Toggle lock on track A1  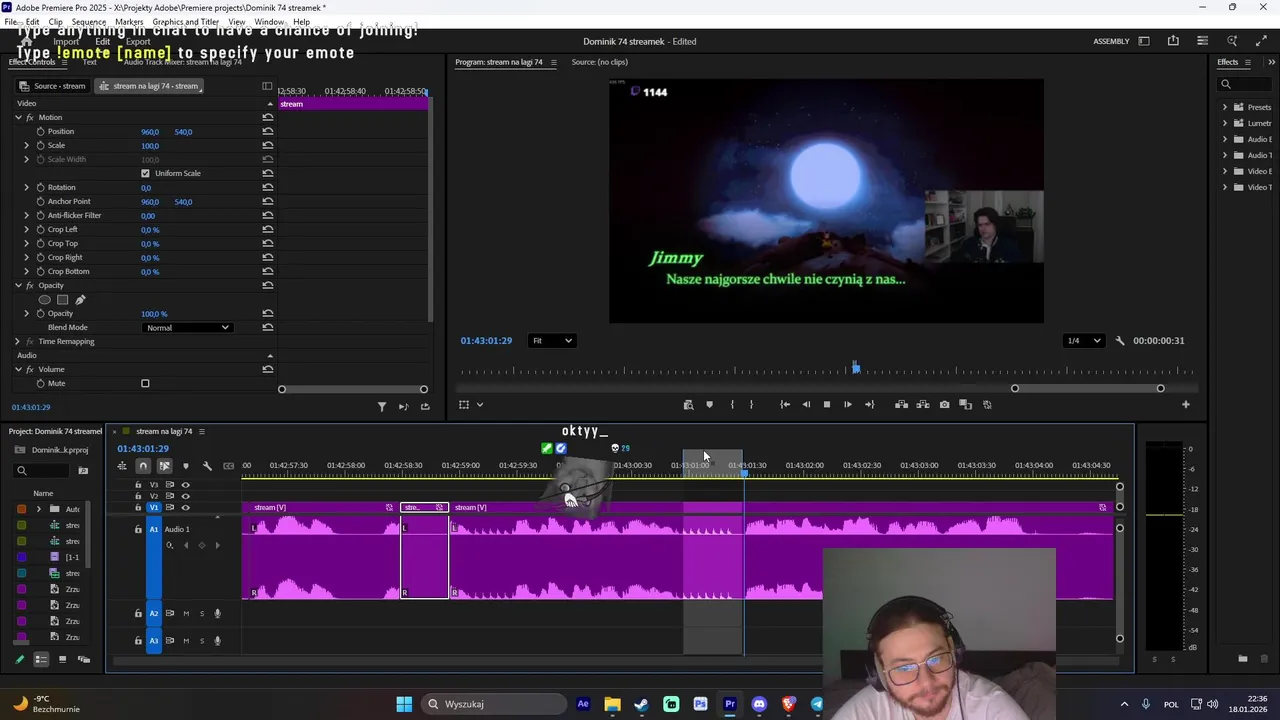(138, 529)
